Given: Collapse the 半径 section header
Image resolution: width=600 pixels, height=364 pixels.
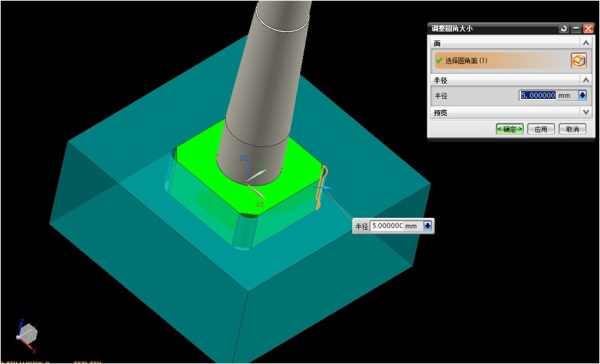Looking at the screenshot, I should (x=585, y=80).
